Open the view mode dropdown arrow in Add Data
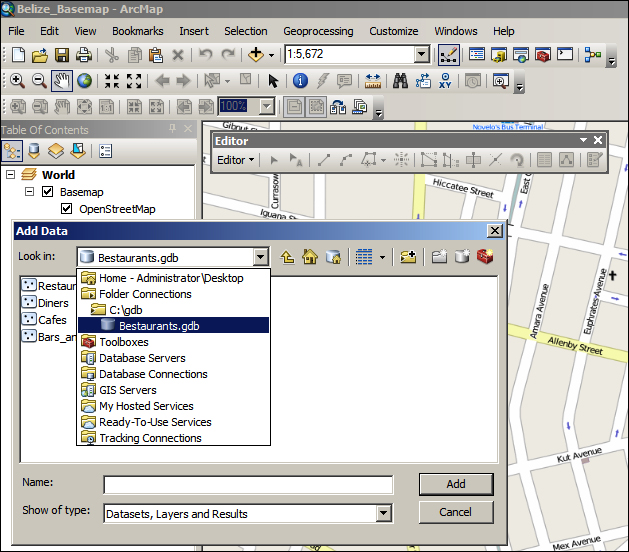 (x=382, y=258)
